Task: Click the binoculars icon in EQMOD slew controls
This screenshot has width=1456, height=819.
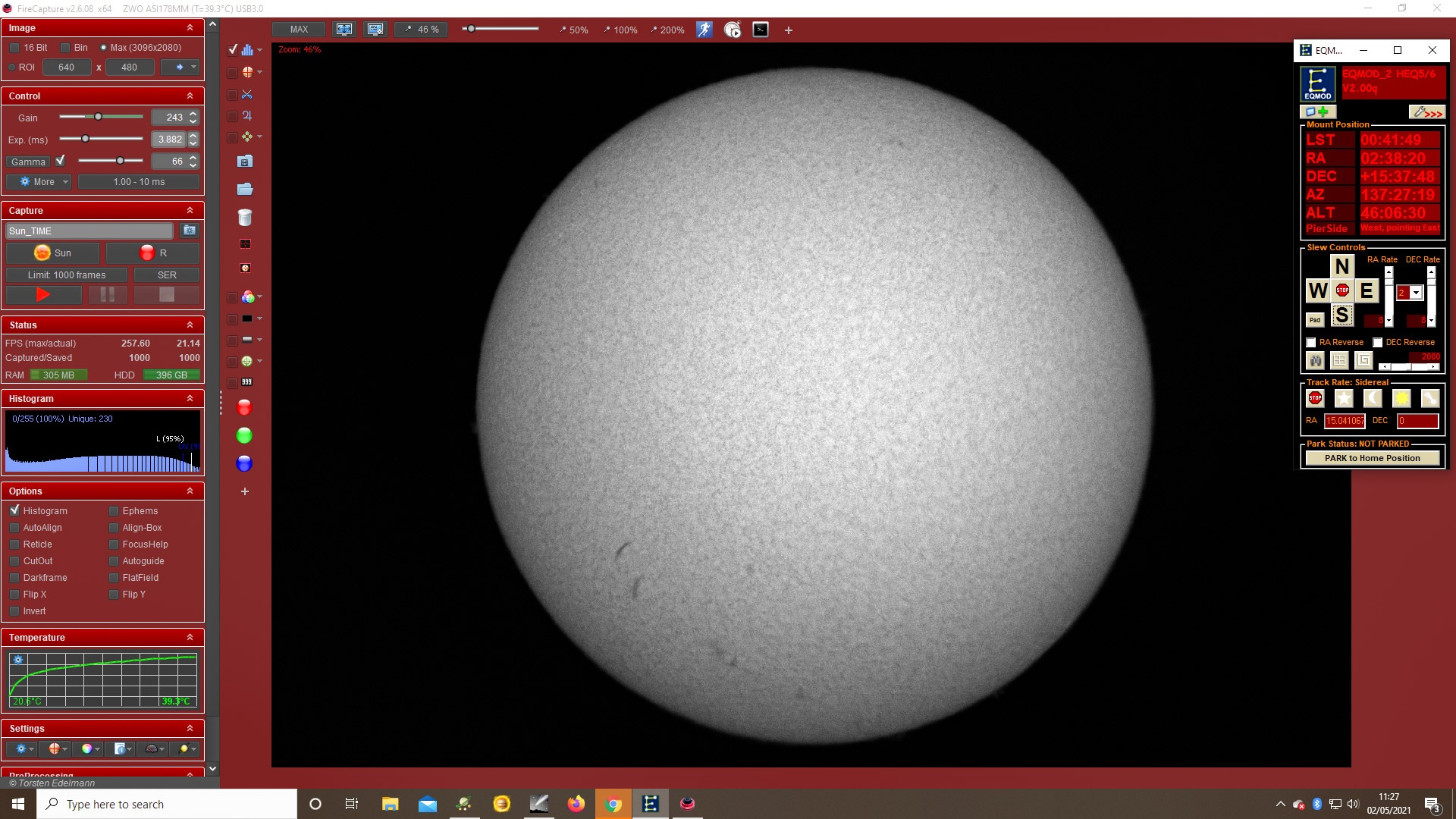Action: click(x=1315, y=360)
